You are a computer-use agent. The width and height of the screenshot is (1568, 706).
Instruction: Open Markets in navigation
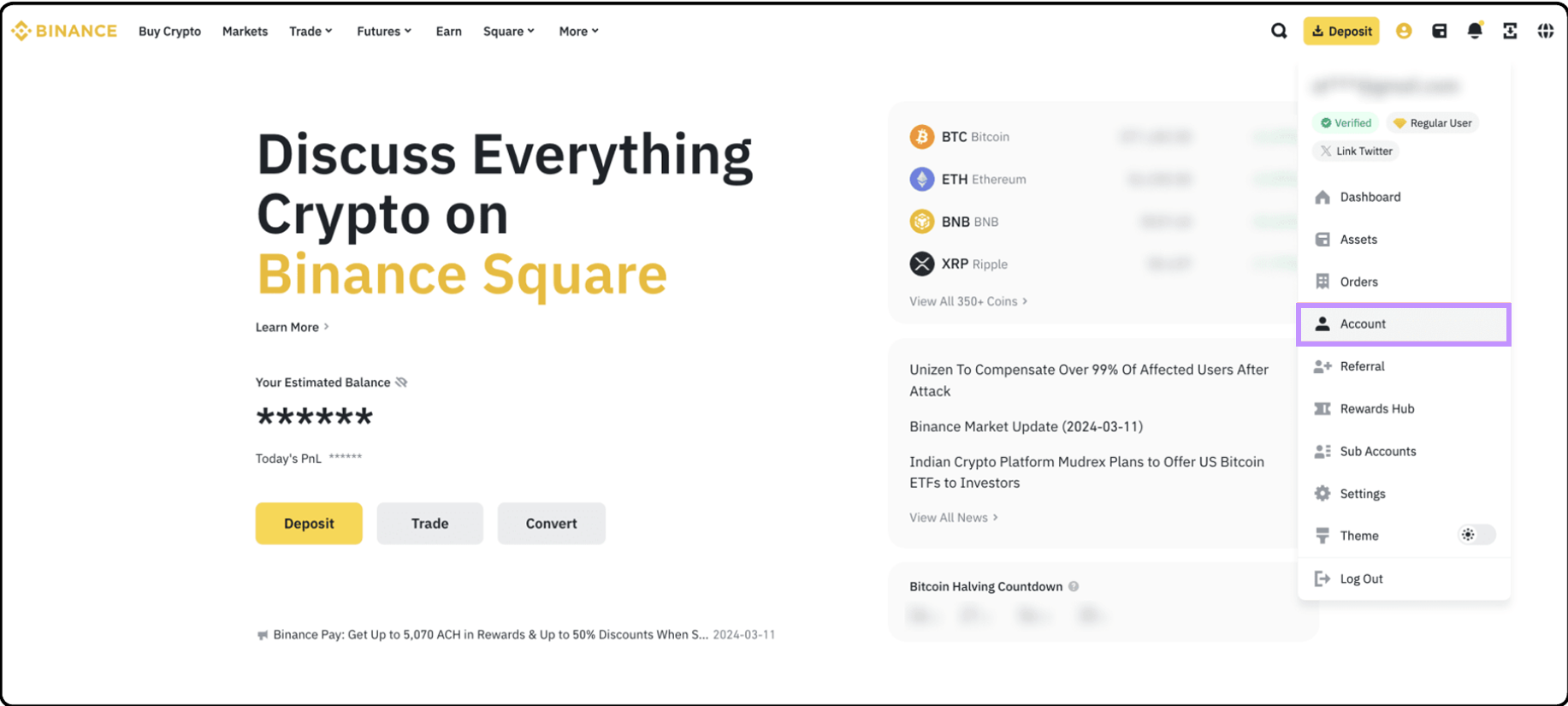pos(246,31)
